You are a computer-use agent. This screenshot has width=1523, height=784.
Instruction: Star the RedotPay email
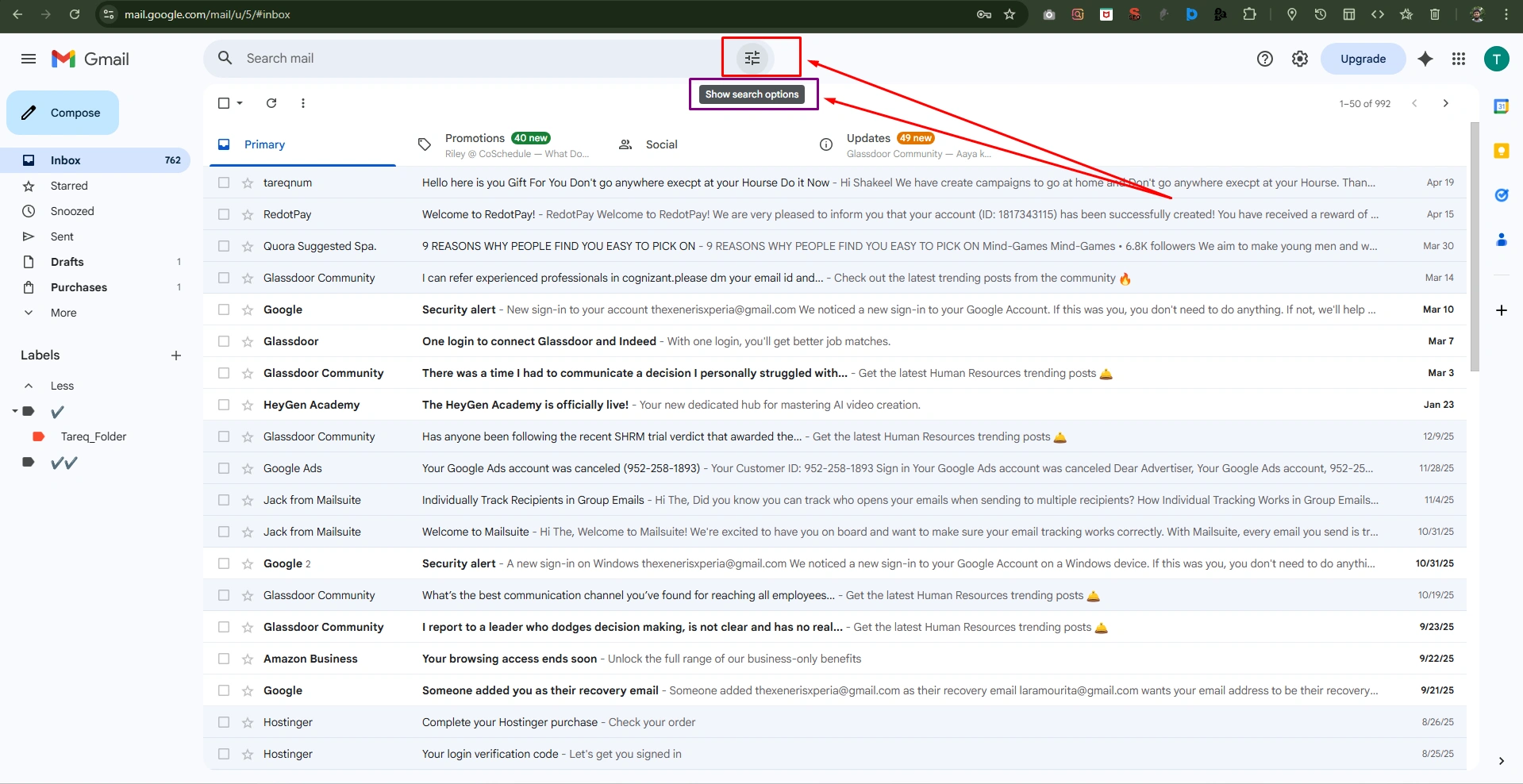[x=248, y=215]
